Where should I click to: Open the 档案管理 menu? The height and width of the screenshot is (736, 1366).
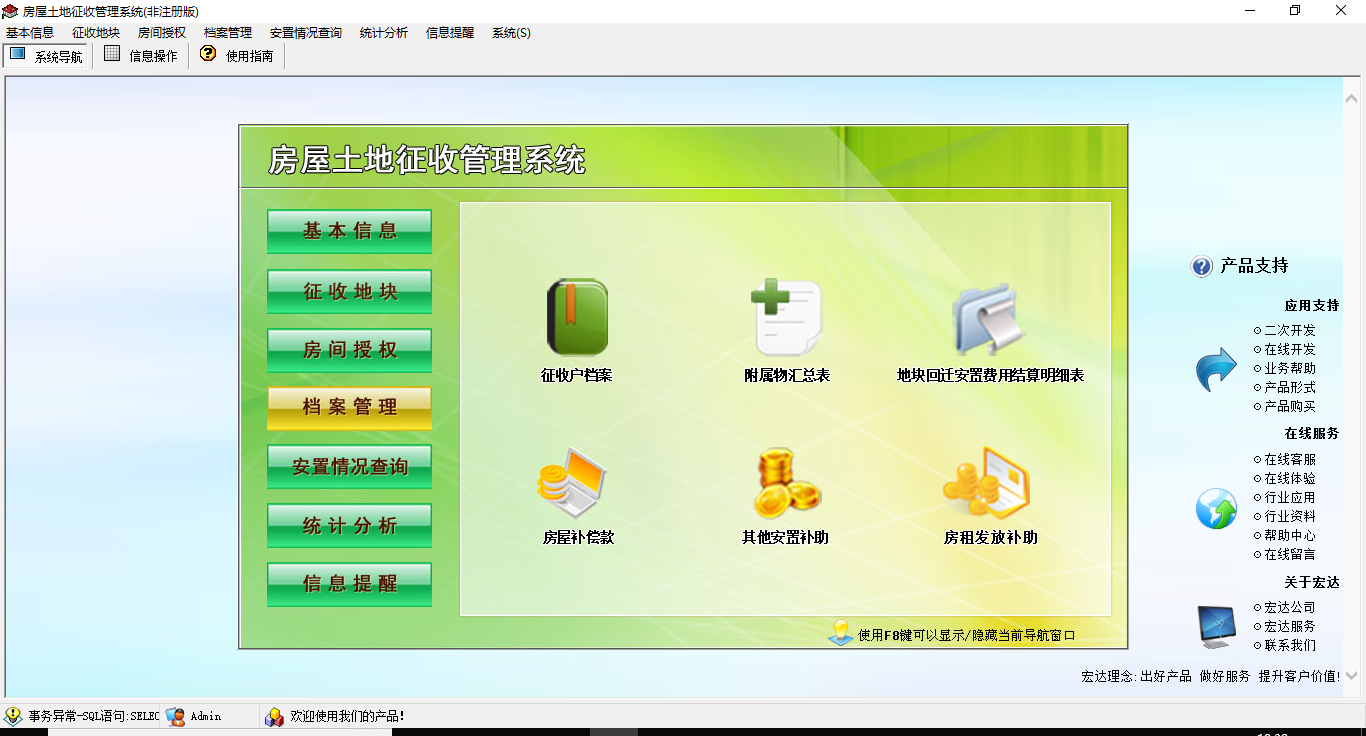point(228,33)
